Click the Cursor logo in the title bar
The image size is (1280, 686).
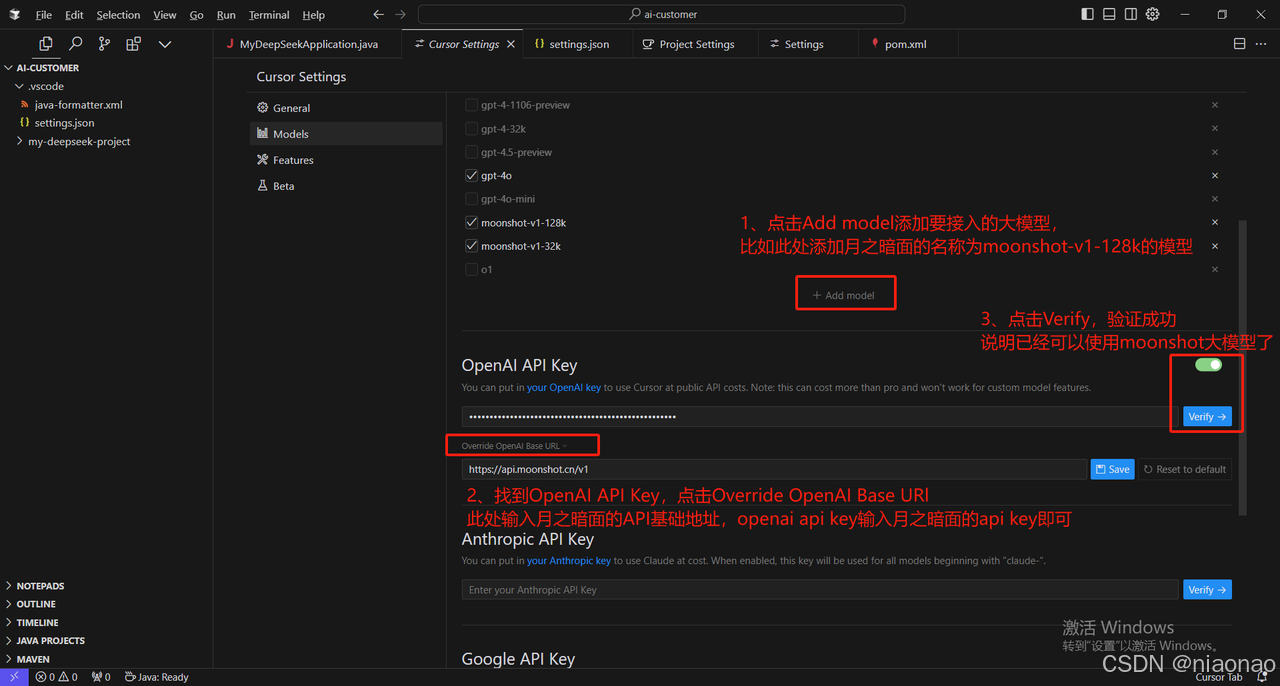(15, 15)
